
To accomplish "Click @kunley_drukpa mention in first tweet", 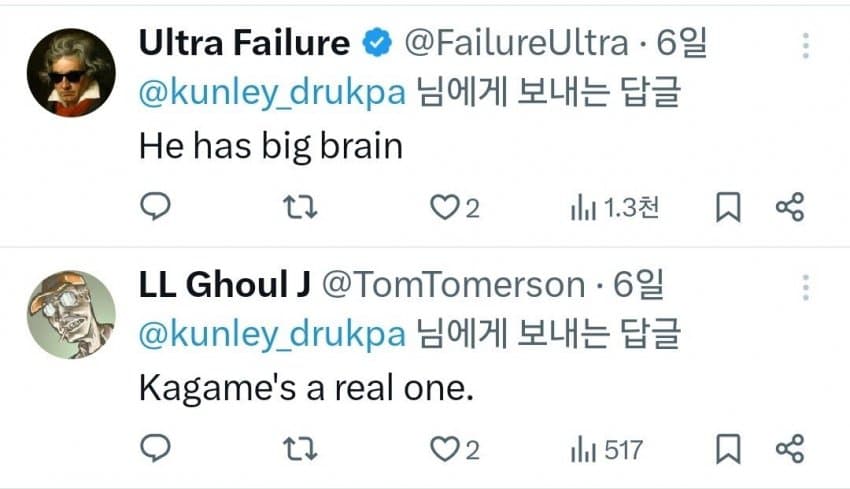I will coord(271,92).
